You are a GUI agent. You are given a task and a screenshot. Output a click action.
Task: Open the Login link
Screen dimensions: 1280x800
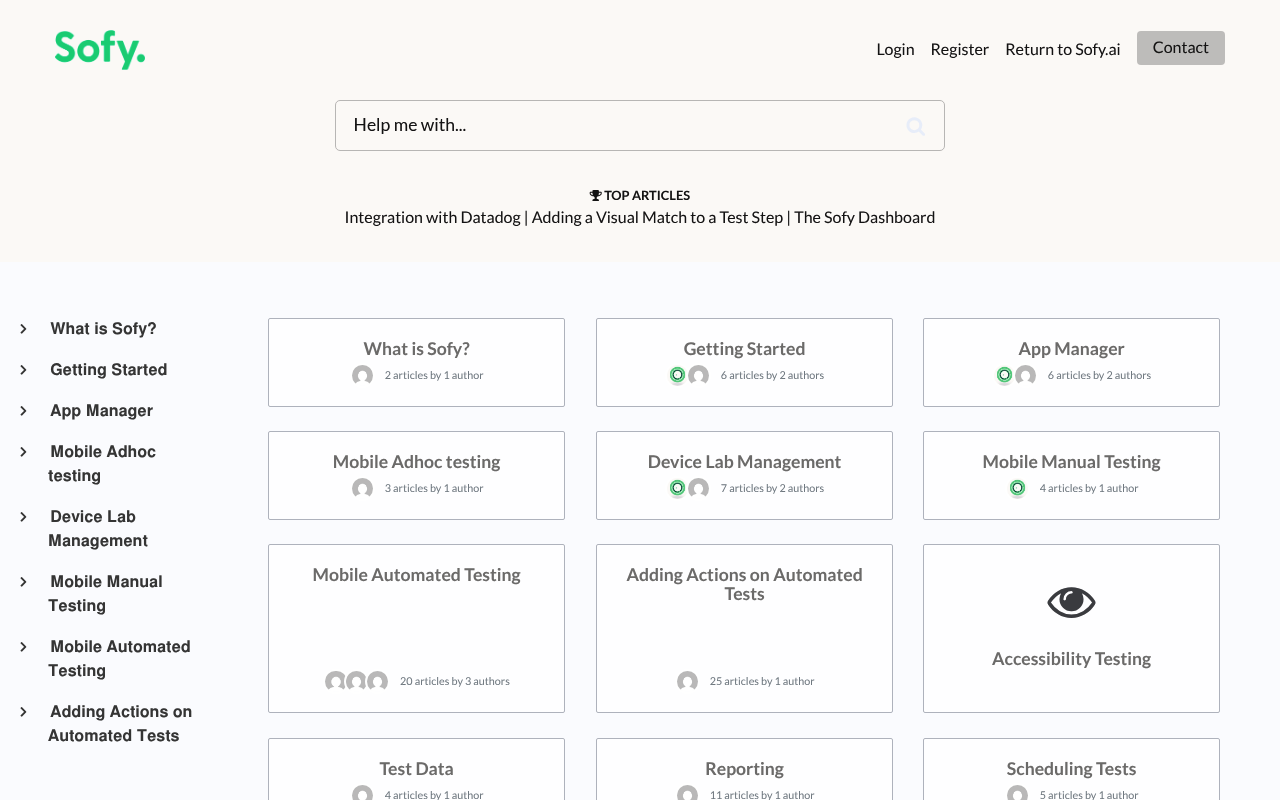click(x=895, y=49)
